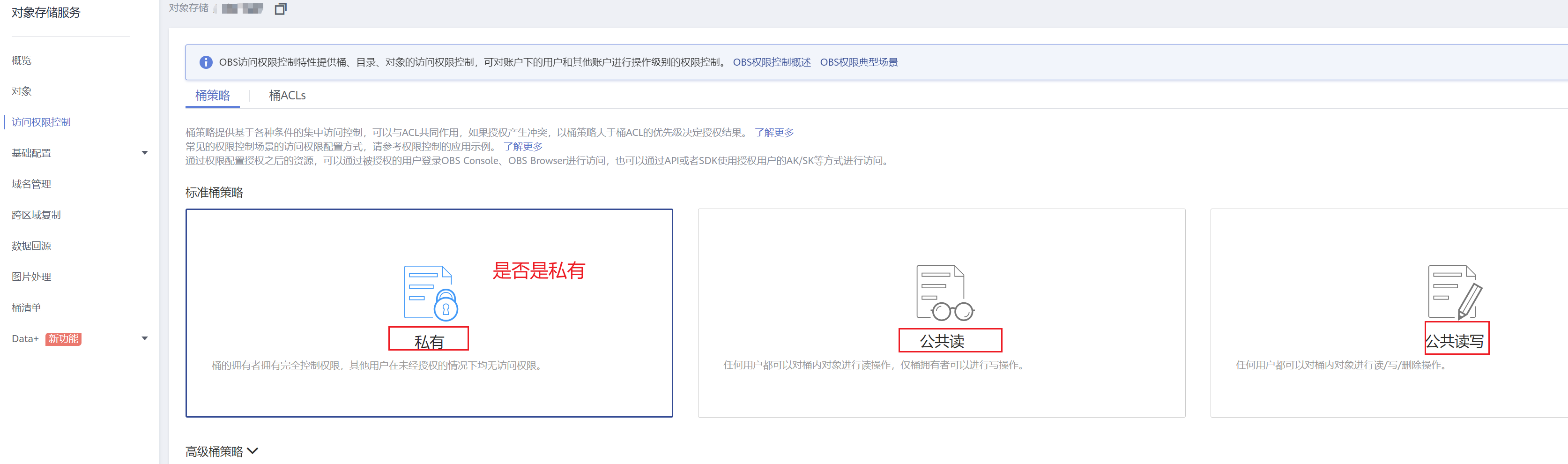The image size is (1568, 464).
Task: Click the 新功能 badge beside Data+
Action: pos(63,338)
